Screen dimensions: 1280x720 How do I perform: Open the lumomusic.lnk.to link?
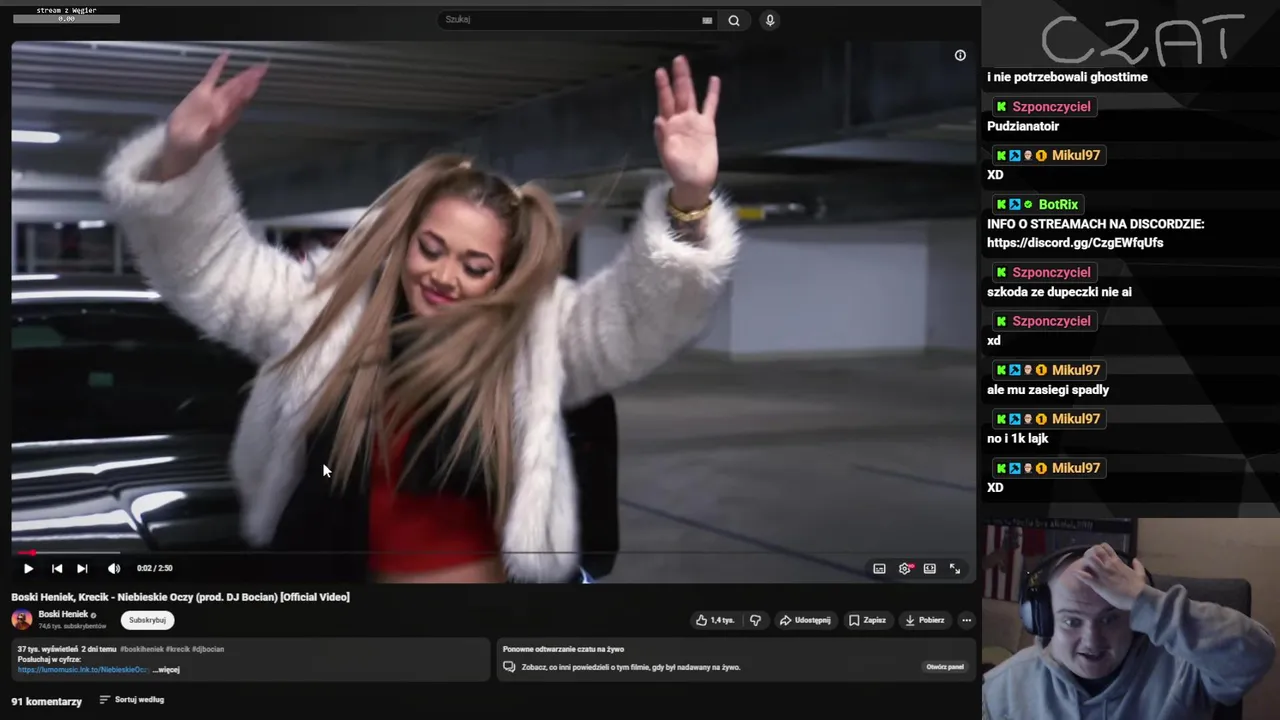(x=83, y=670)
